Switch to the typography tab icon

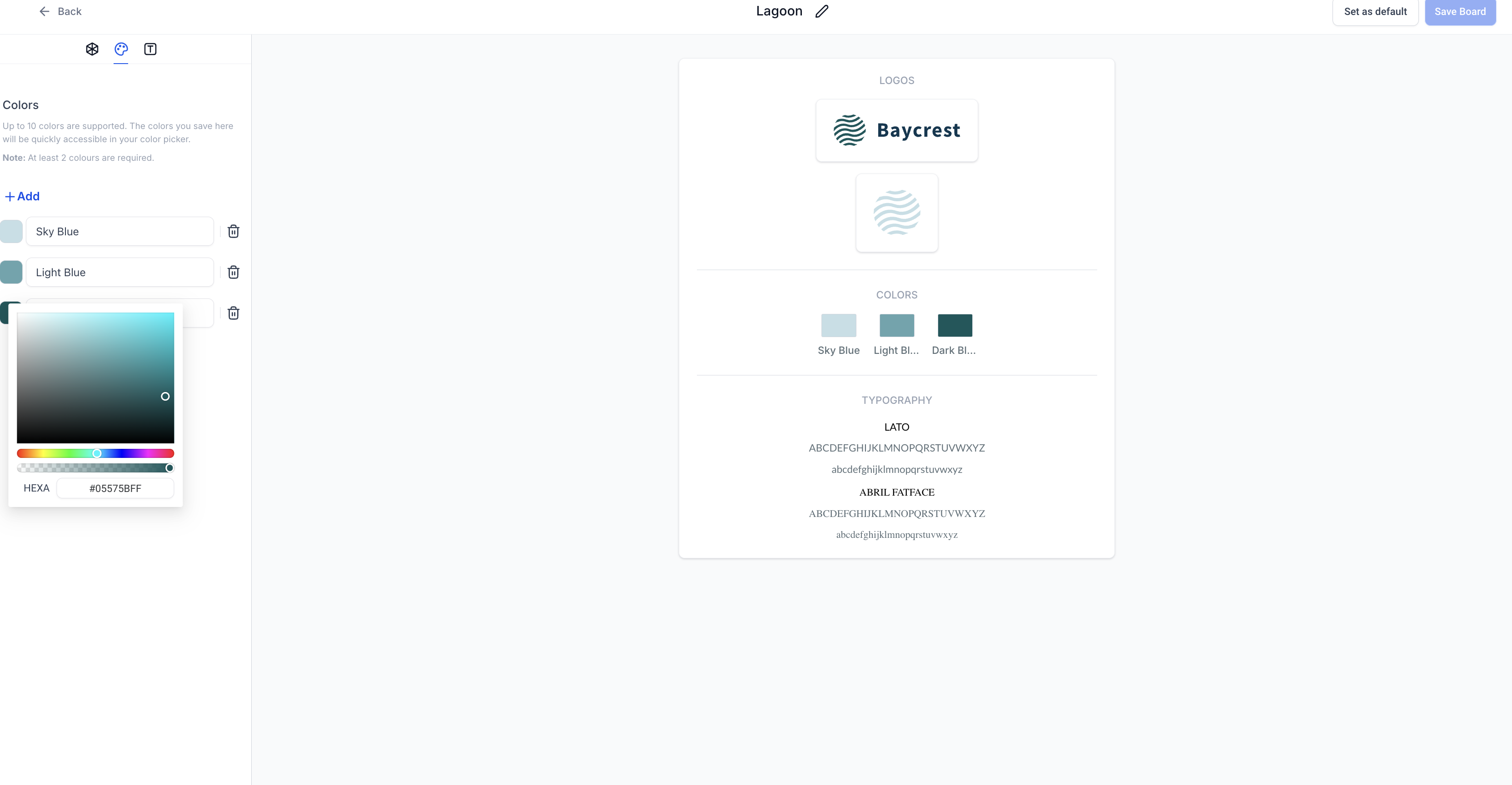click(x=150, y=49)
